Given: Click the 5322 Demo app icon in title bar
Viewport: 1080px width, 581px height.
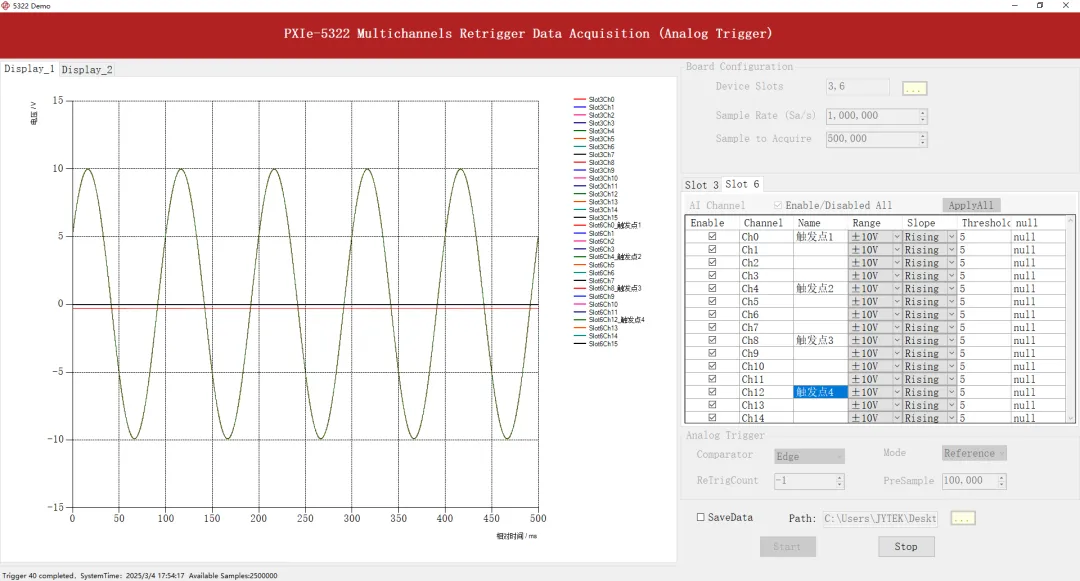Looking at the screenshot, I should coord(6,6).
